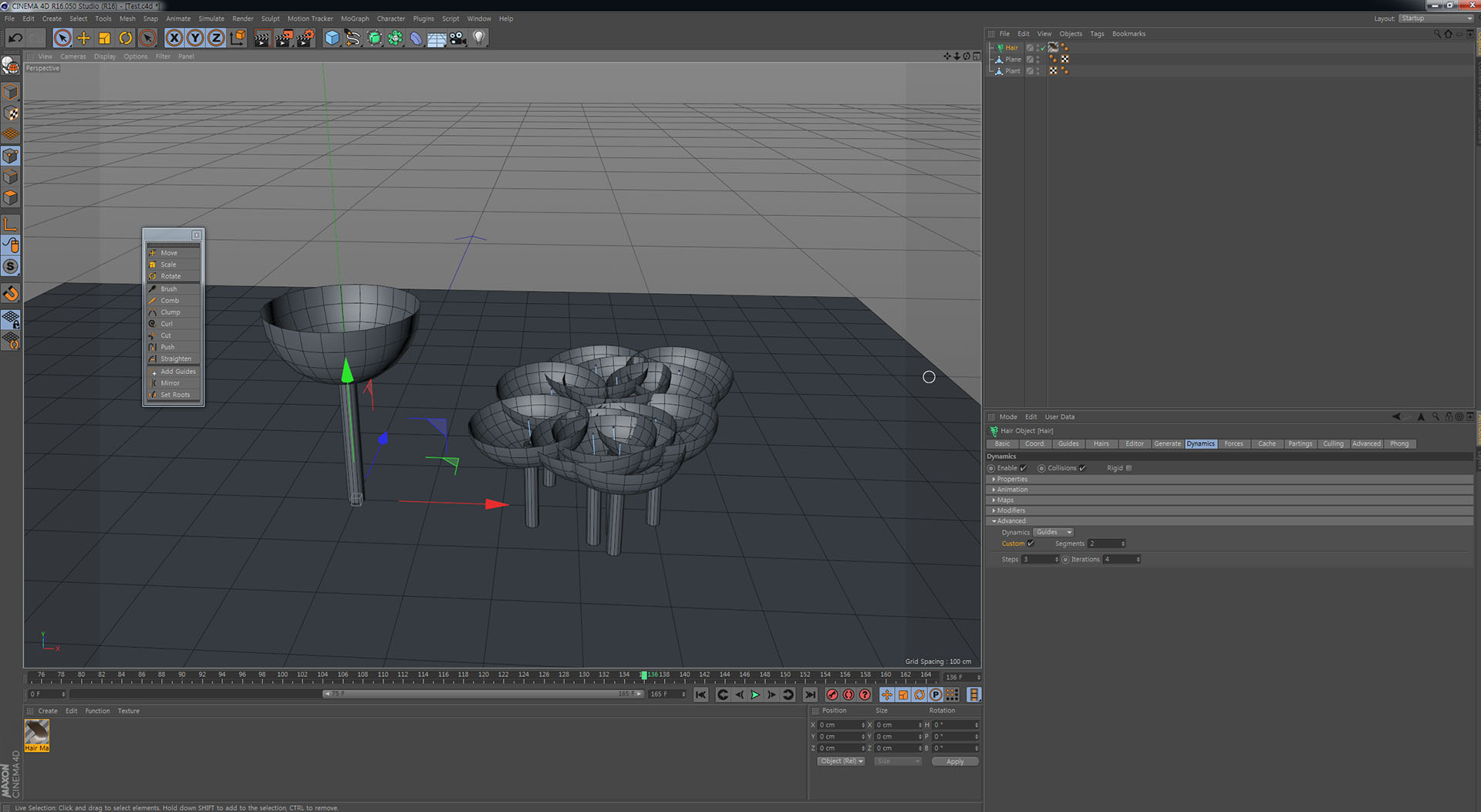Click the coordinate system icon in the top toolbar
The image size is (1481, 812).
coord(238,38)
